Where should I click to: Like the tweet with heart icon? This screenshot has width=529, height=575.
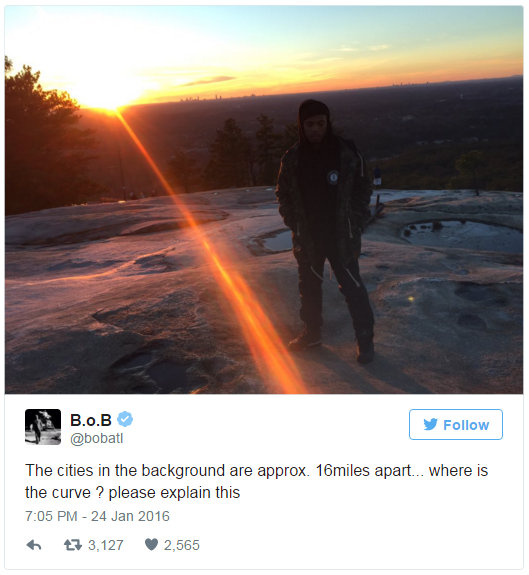pyautogui.click(x=151, y=545)
